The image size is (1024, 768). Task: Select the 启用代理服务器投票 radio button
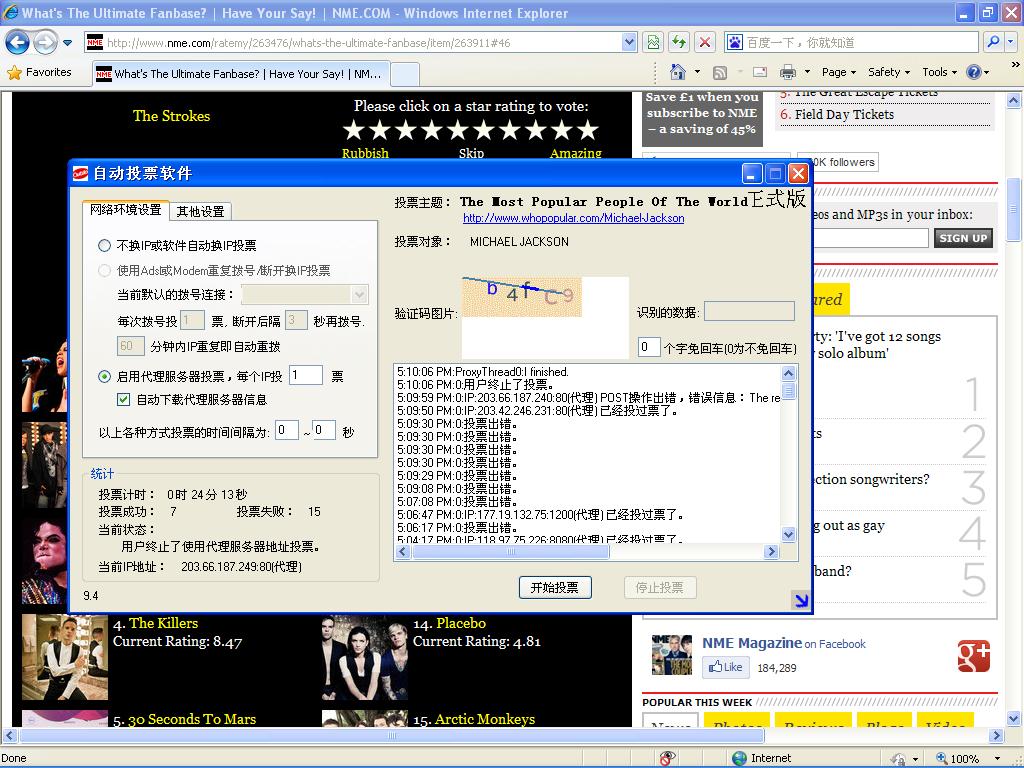pyautogui.click(x=105, y=376)
